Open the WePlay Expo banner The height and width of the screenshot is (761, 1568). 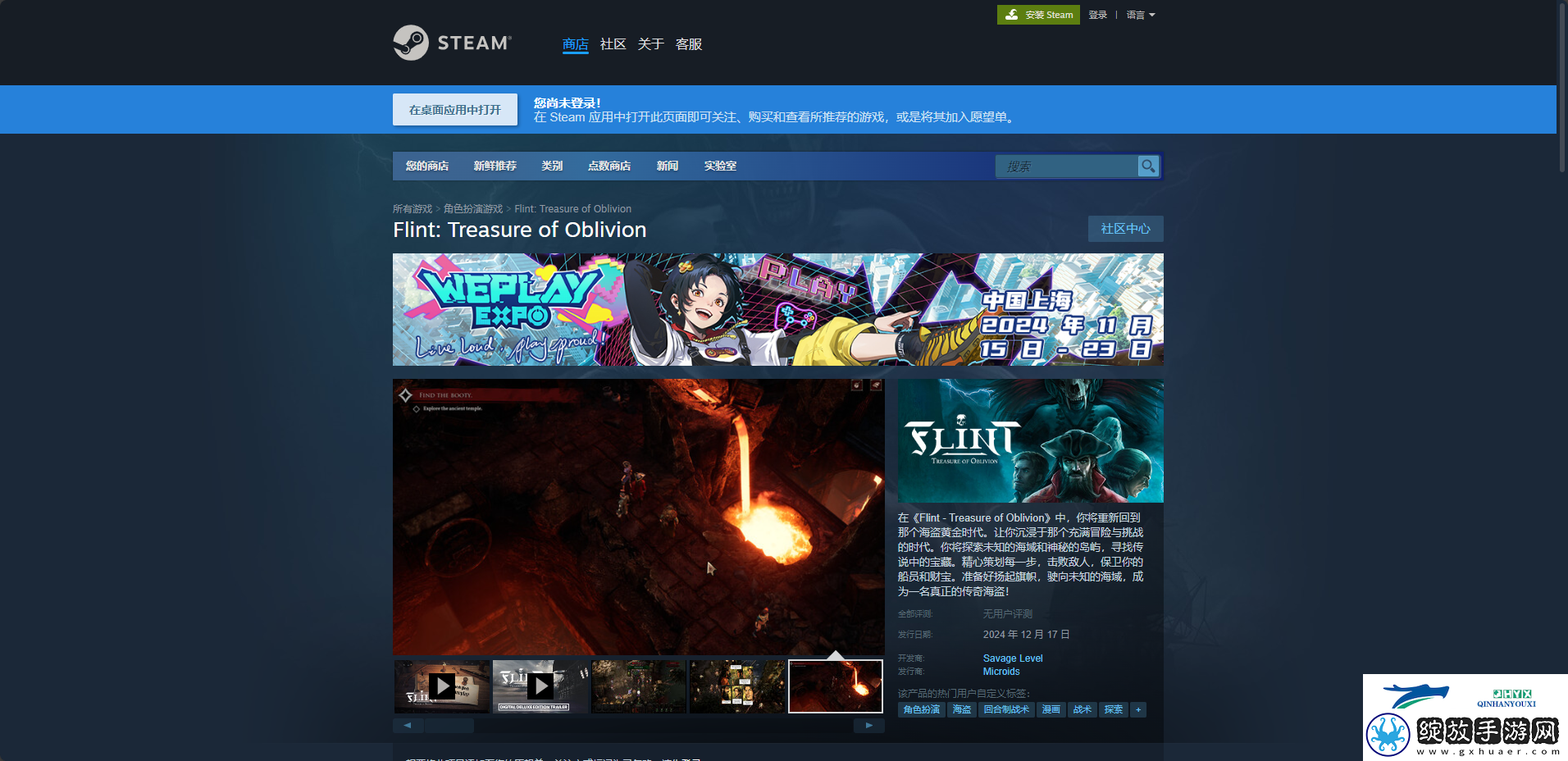click(778, 309)
